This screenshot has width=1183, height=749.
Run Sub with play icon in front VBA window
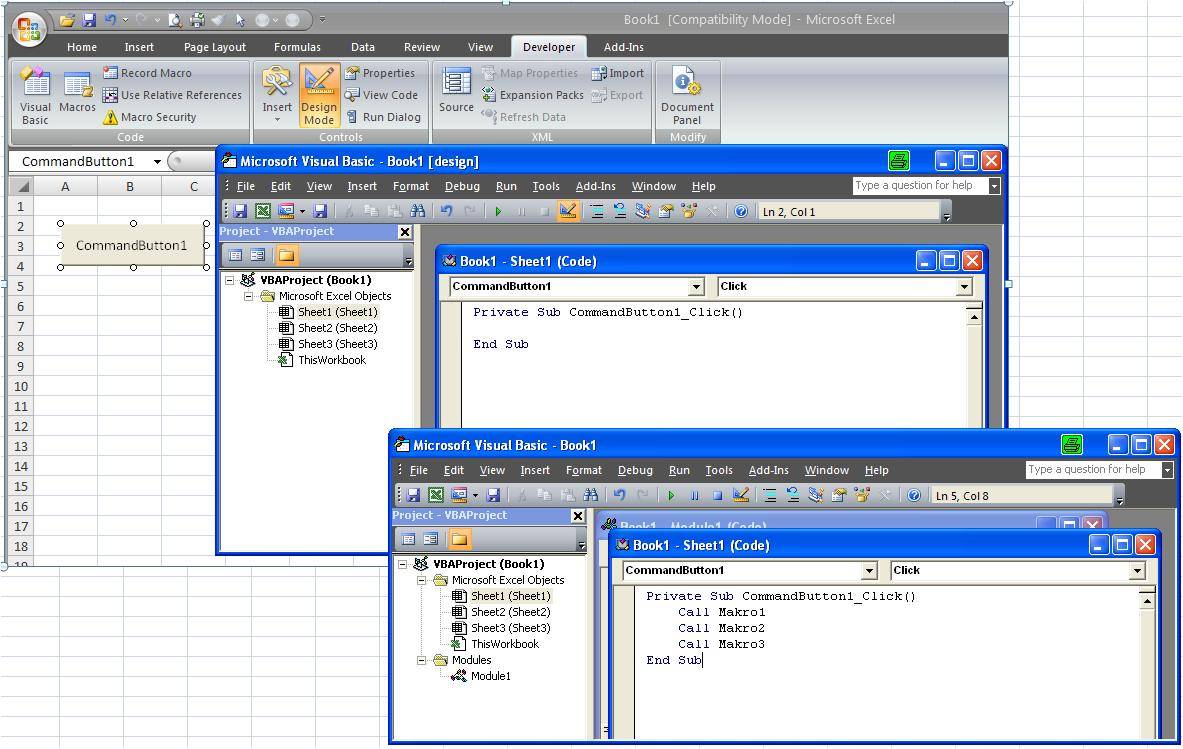click(x=671, y=496)
